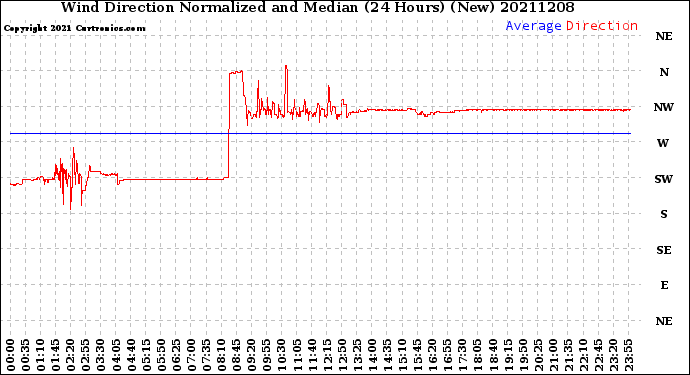Click the 22:10 time axis label
Screen dimensions: 690x375
583,355
